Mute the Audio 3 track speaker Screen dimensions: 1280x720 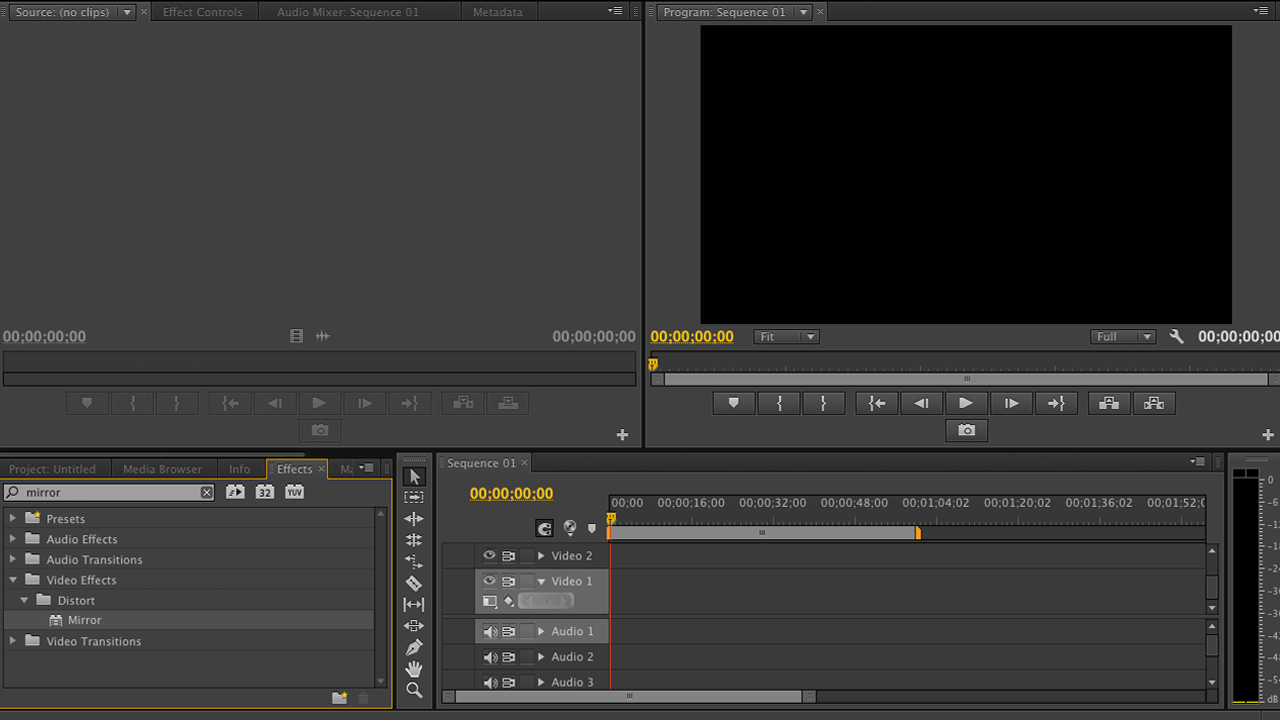click(490, 682)
